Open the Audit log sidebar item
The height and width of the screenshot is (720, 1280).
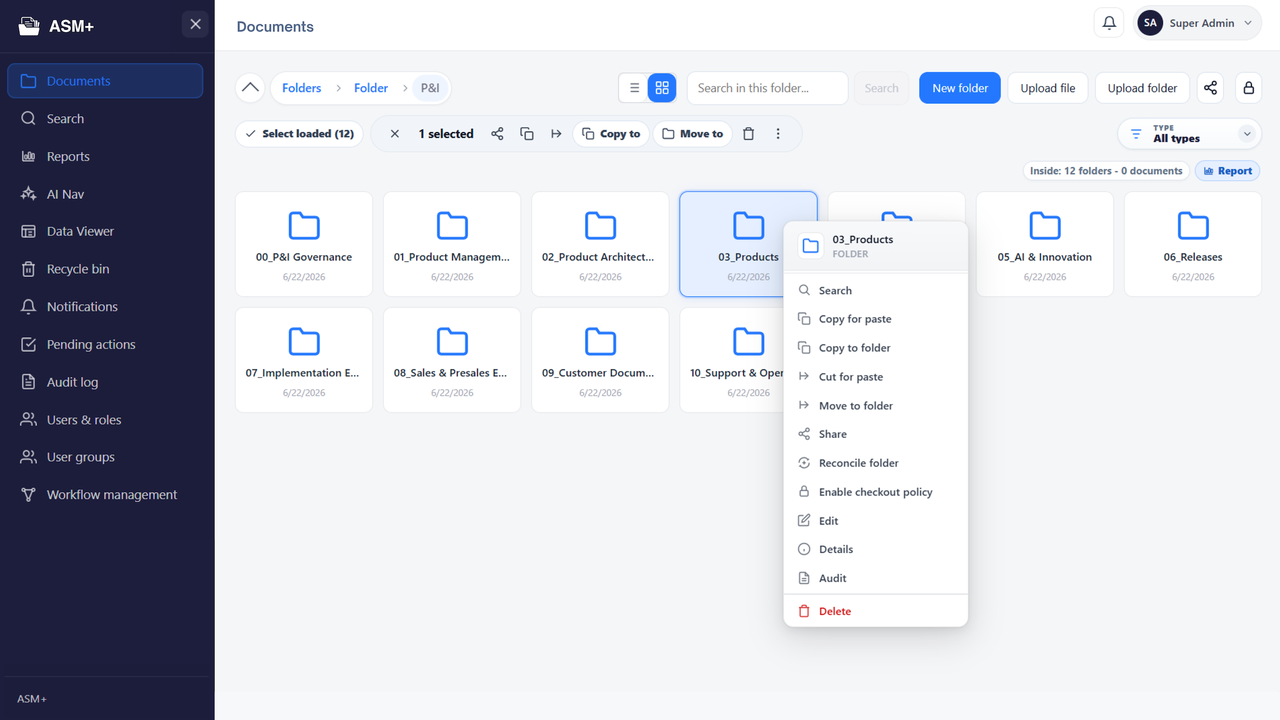click(105, 382)
